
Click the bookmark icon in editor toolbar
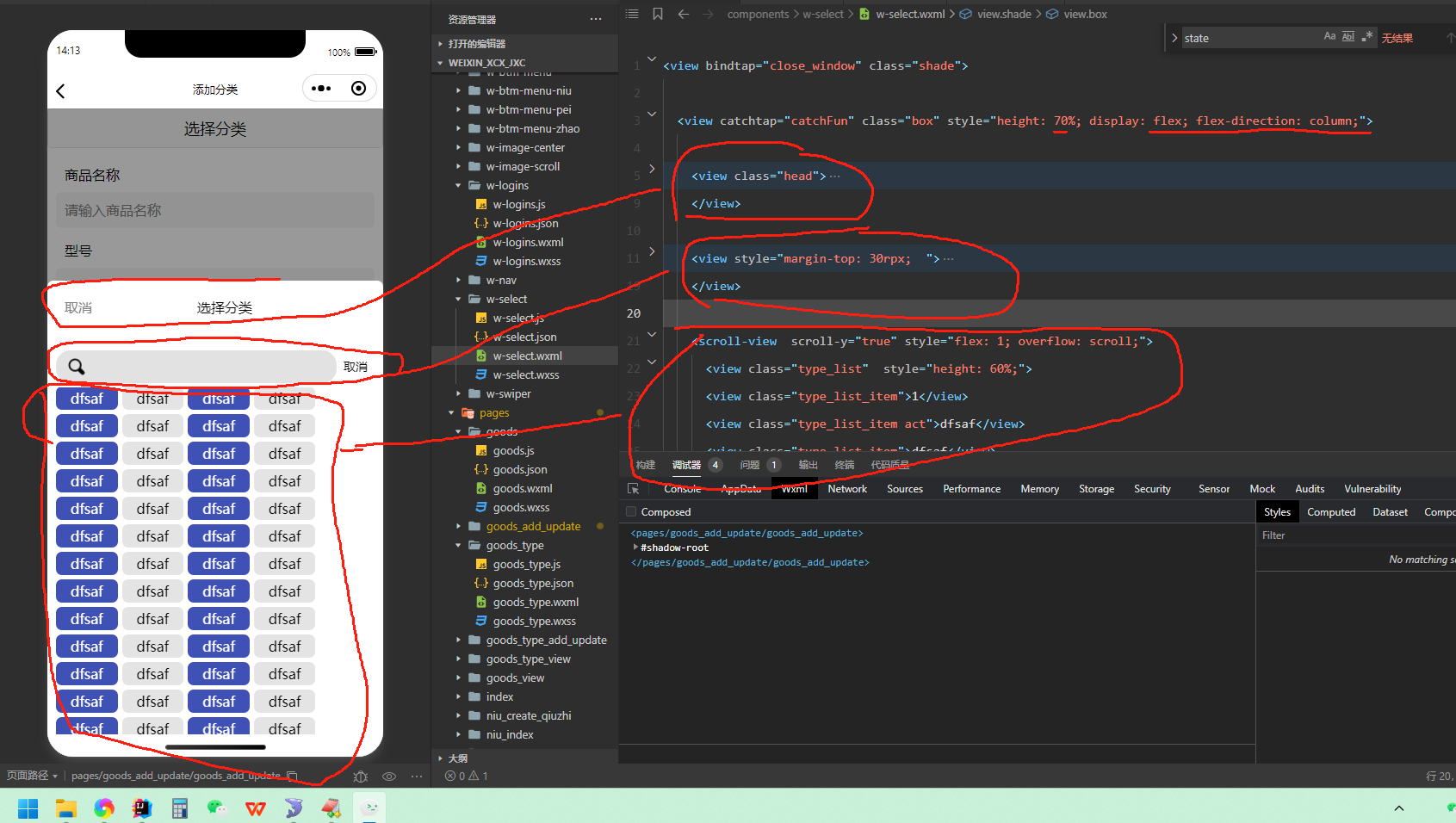[658, 14]
